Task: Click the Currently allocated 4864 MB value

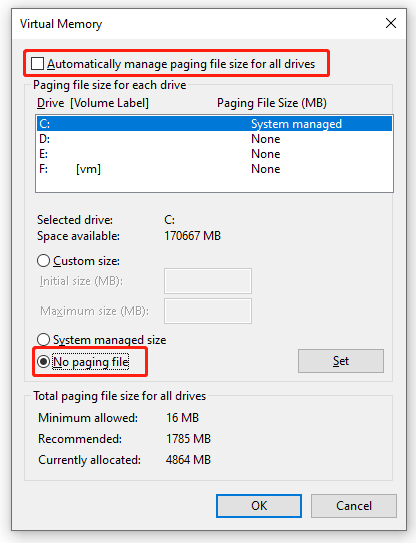Action: click(x=188, y=460)
